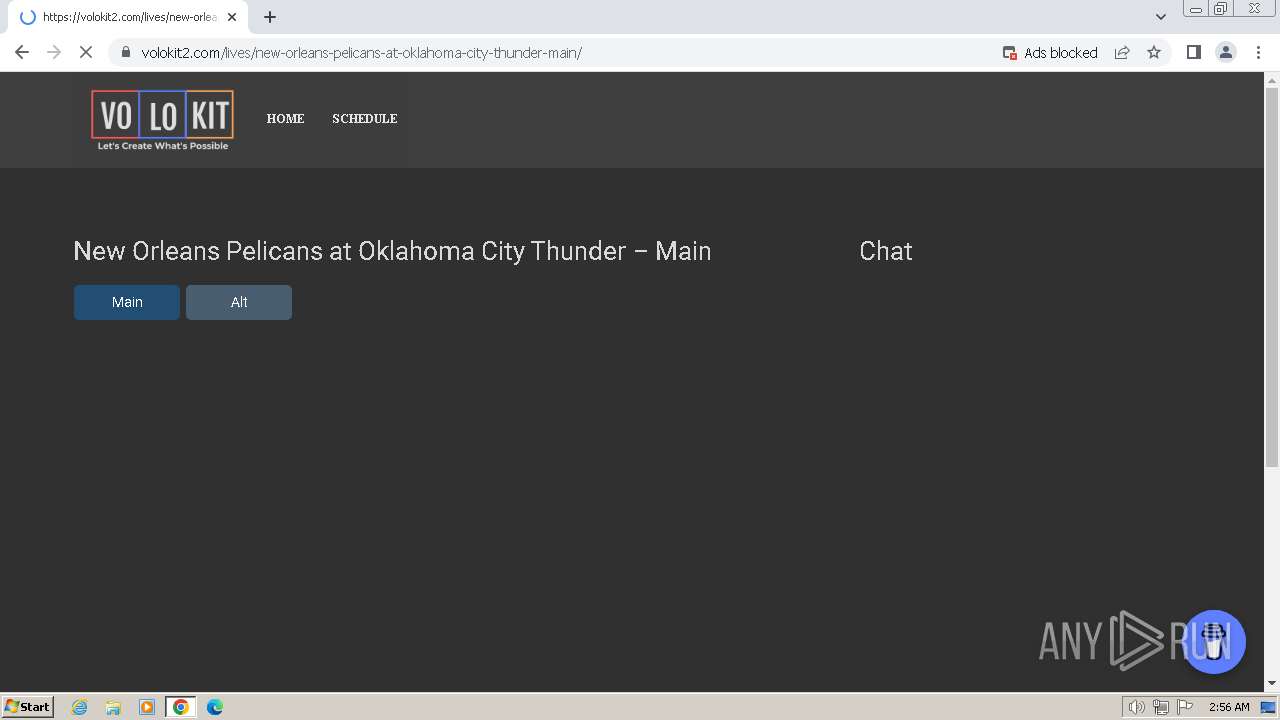
Task: View site information lock icon
Action: tap(125, 53)
